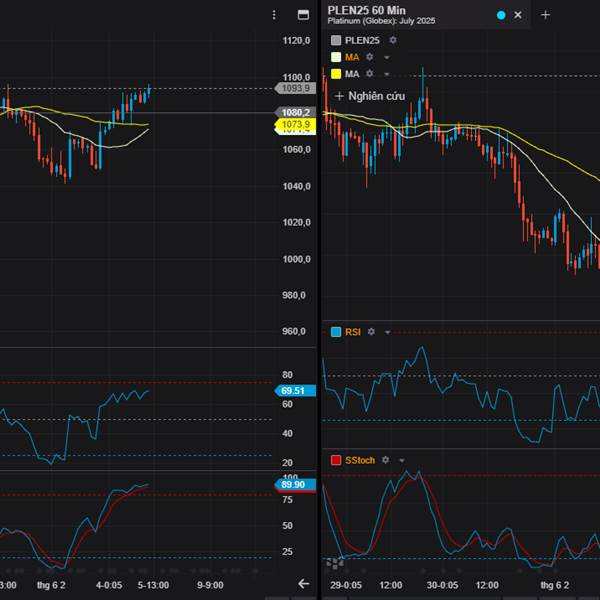This screenshot has width=600, height=600.
Task: Close the PLEN25 60 Min tab
Action: point(517,15)
